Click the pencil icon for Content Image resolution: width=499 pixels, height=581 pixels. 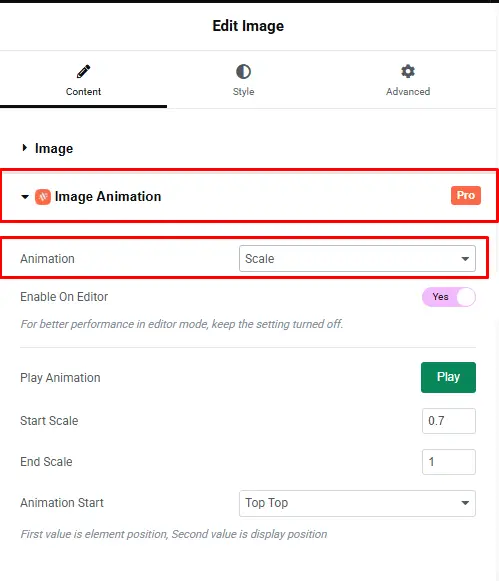pos(83,72)
